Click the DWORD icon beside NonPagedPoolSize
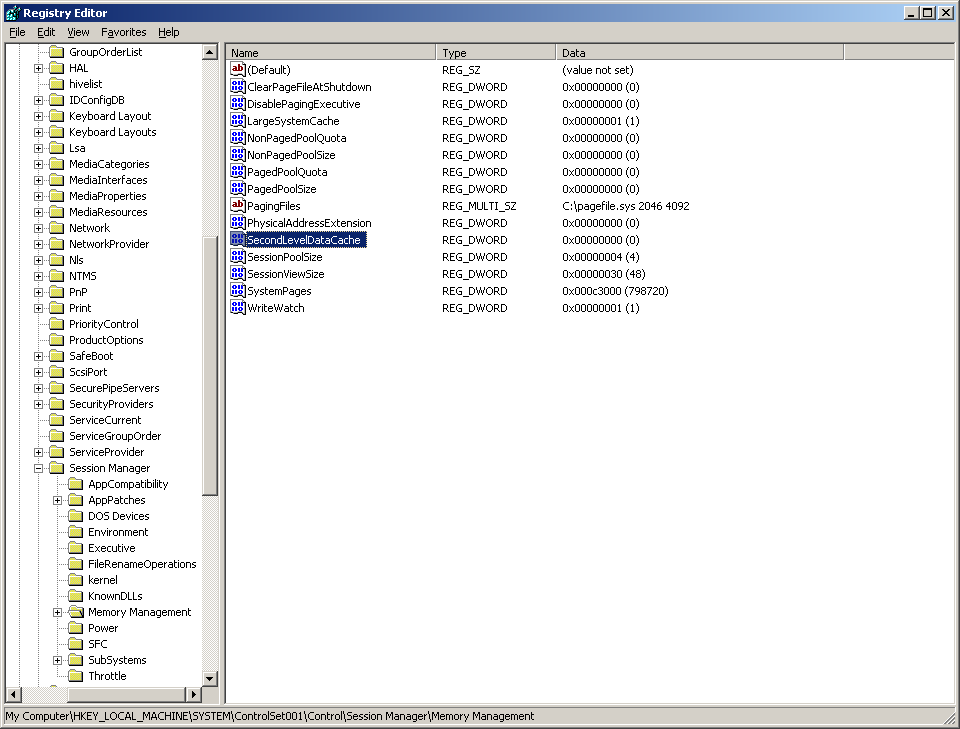Screen dimensions: 960x729 238,155
